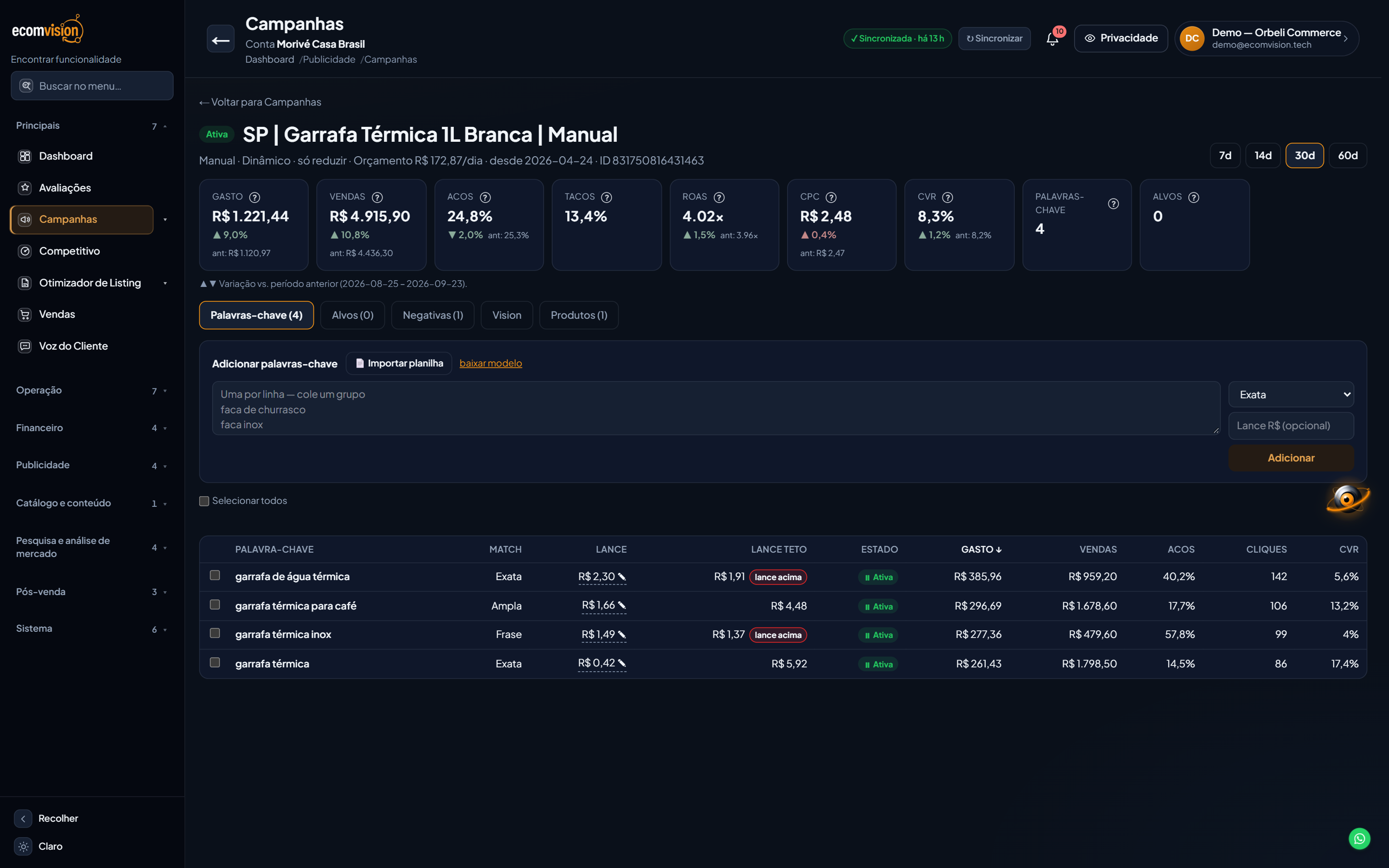Image resolution: width=1389 pixels, height=868 pixels.
Task: Expand the Financeiro menu section
Action: point(92,428)
